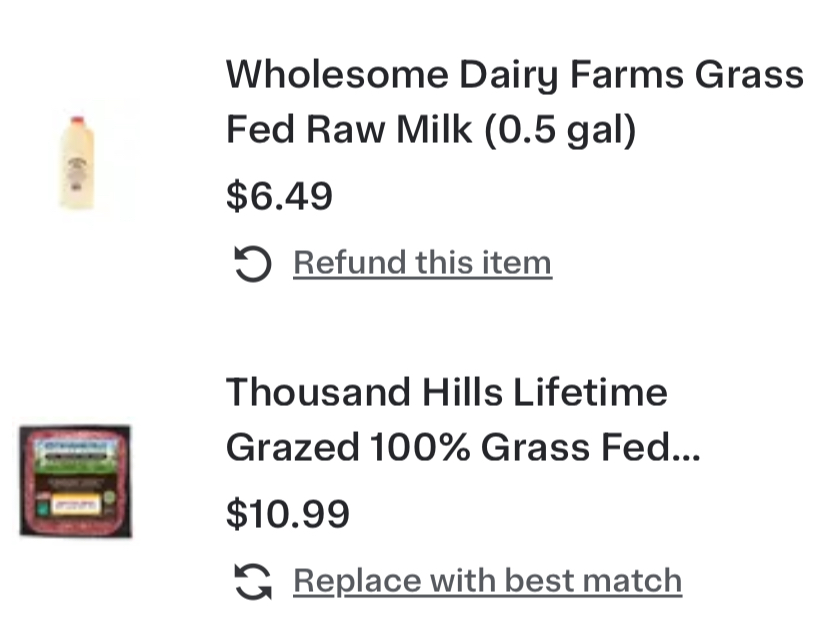The width and height of the screenshot is (828, 624).
Task: Click the "Fed Raw Milk" text
Action: (349, 130)
